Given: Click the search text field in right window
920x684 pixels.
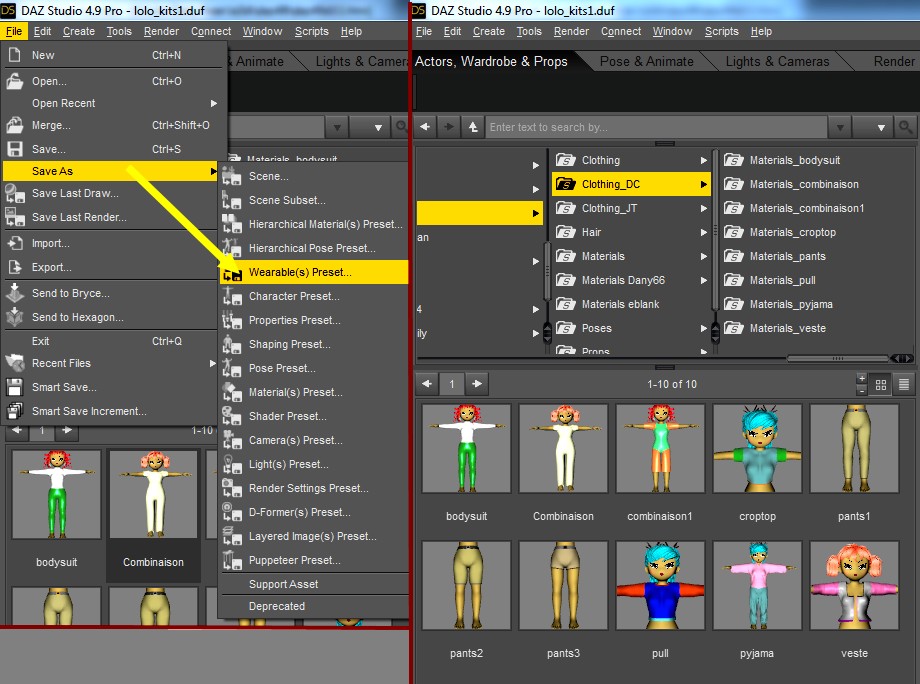Looking at the screenshot, I should pos(657,127).
